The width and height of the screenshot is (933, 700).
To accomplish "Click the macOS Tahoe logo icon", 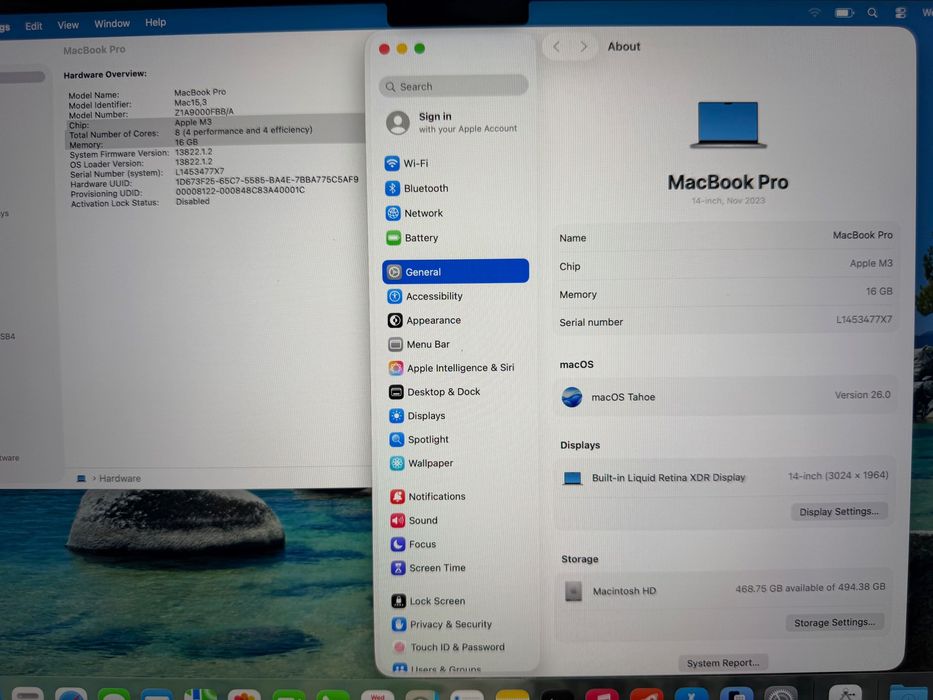I will tap(572, 397).
